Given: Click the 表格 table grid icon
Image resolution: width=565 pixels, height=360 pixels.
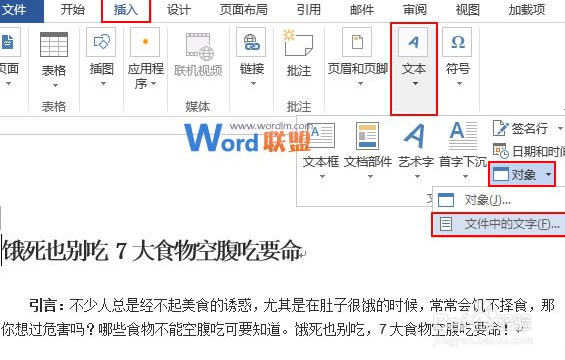Looking at the screenshot, I should pos(54,45).
